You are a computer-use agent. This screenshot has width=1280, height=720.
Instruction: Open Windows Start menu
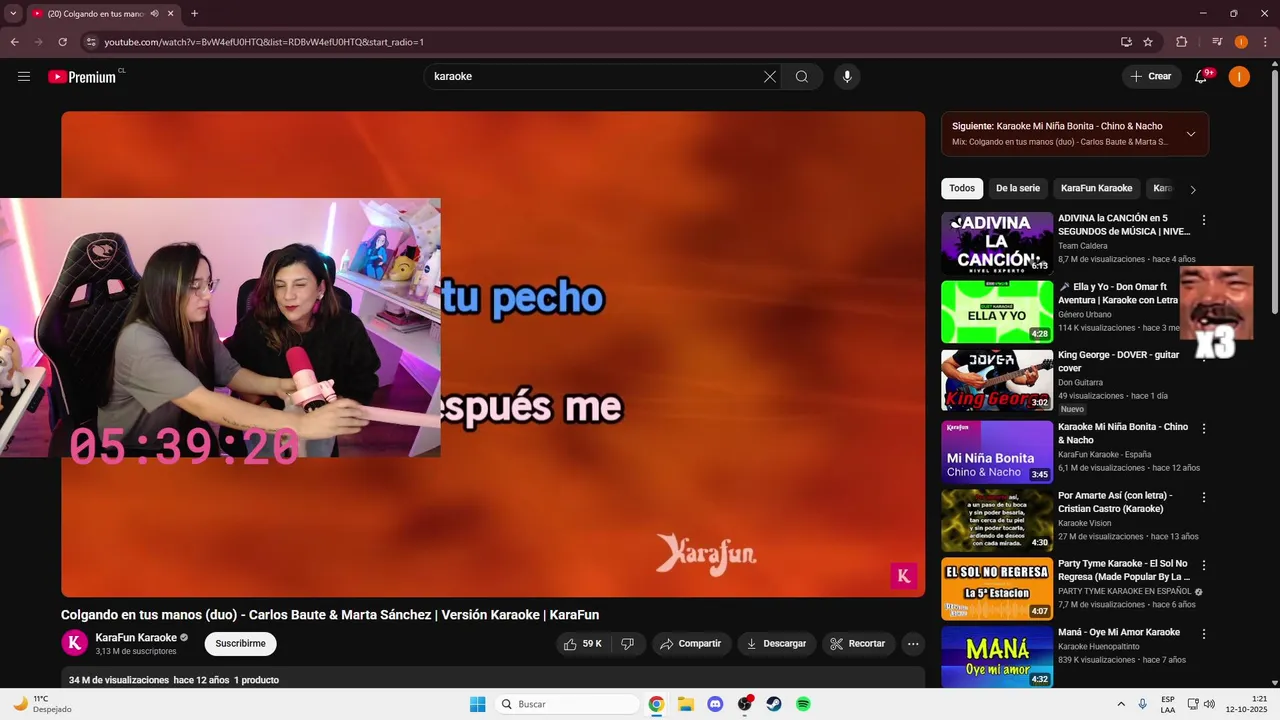(x=478, y=704)
